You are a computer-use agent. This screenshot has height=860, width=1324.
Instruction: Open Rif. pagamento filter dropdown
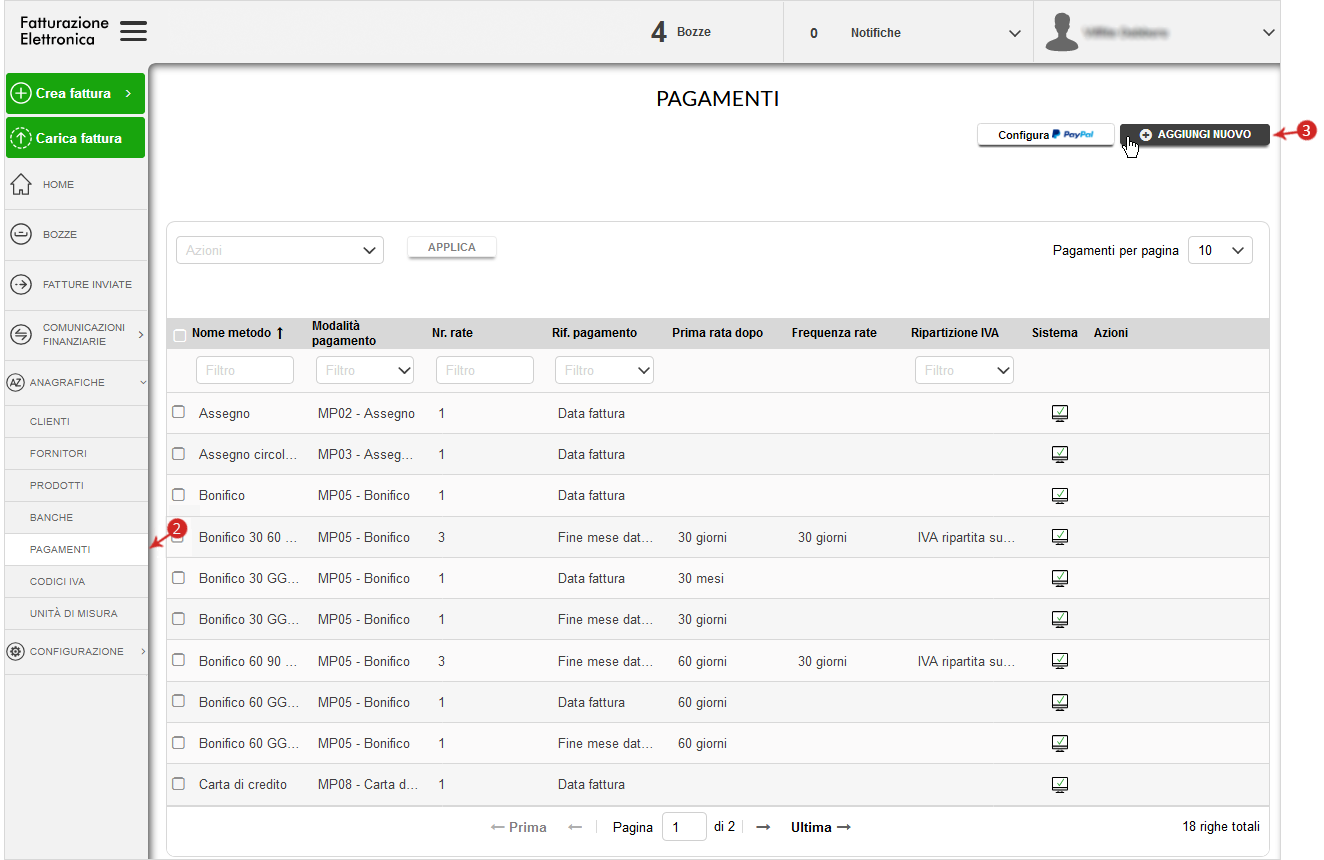point(604,370)
